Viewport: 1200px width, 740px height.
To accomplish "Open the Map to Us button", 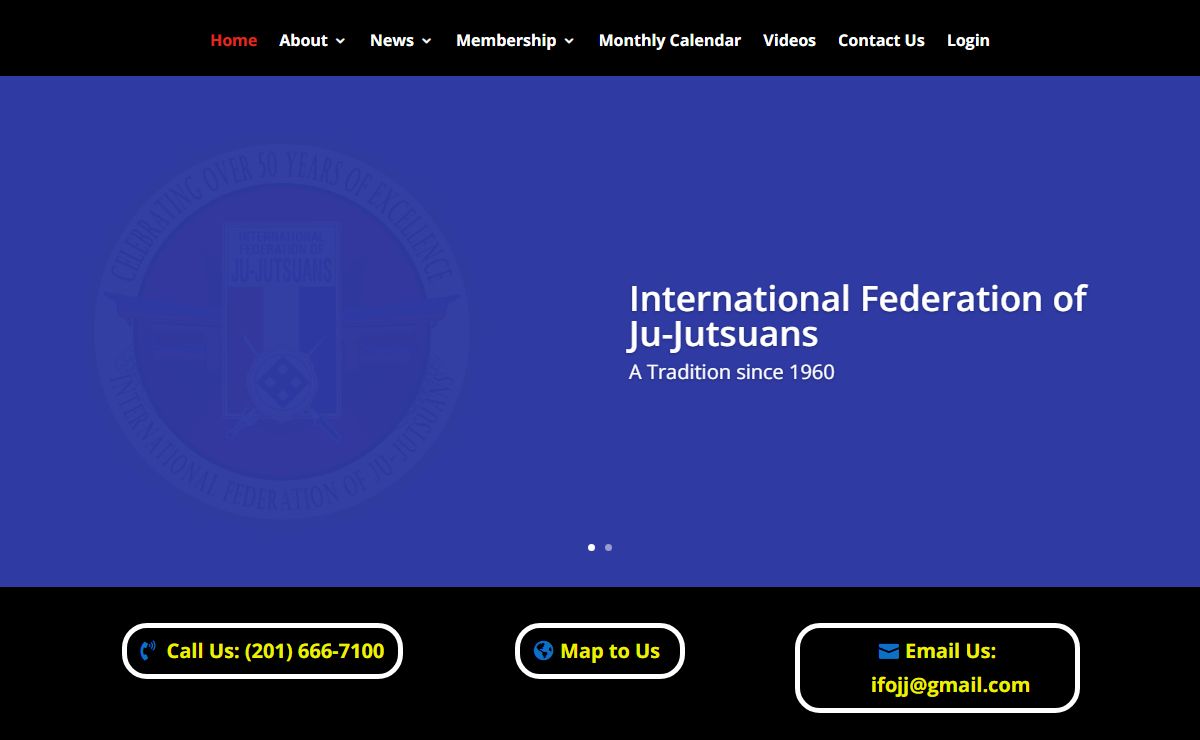I will tap(600, 651).
